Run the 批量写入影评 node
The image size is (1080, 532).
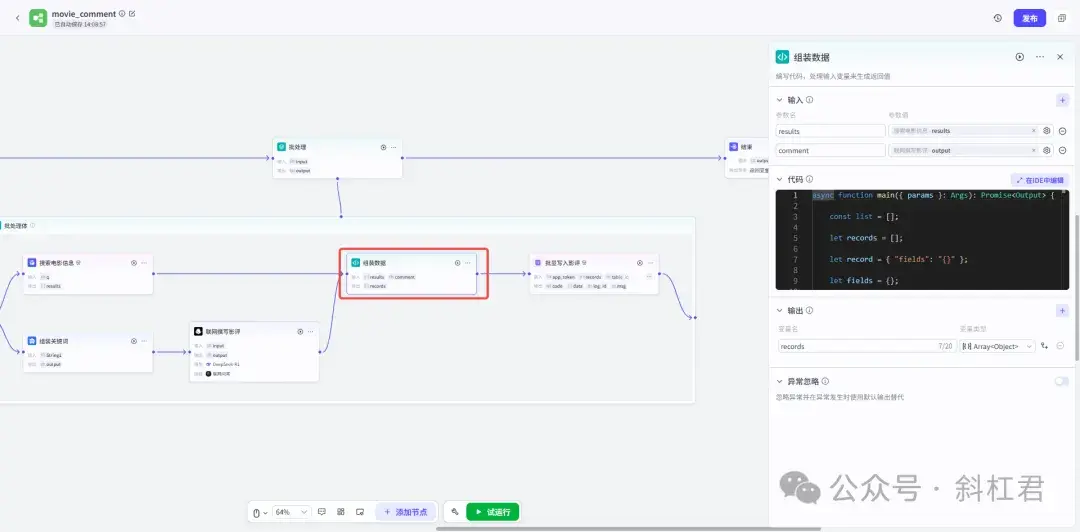click(639, 263)
